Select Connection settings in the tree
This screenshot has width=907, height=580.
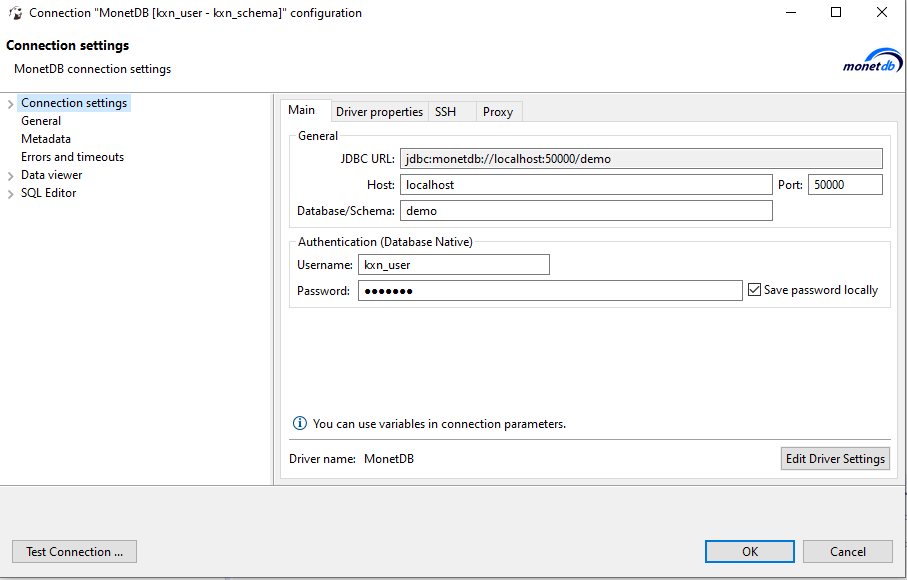click(x=74, y=103)
